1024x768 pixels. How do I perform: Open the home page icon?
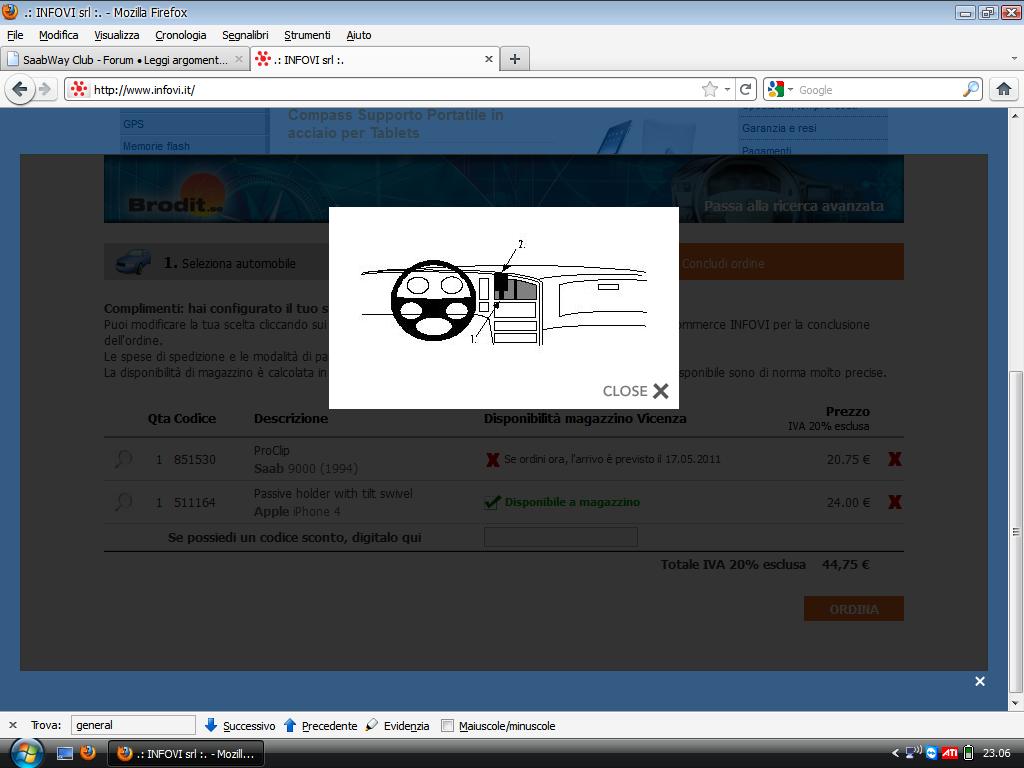tap(1004, 89)
